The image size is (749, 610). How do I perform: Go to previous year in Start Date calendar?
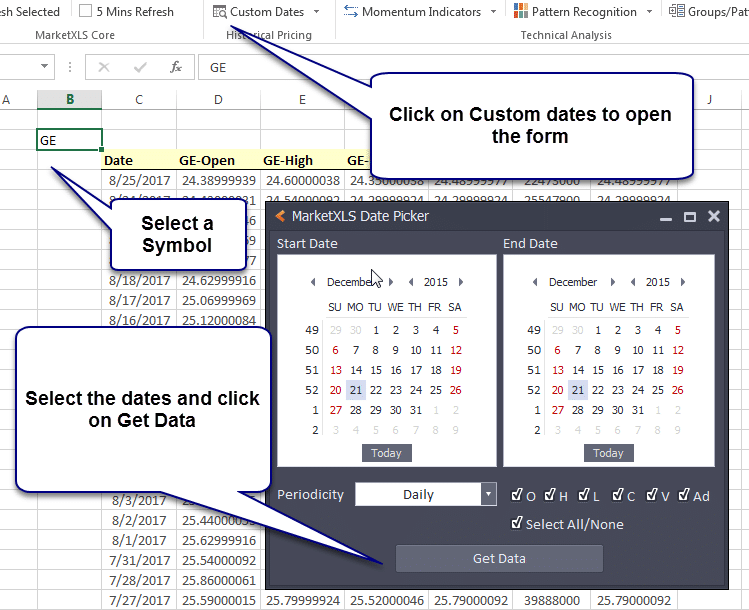click(x=411, y=282)
